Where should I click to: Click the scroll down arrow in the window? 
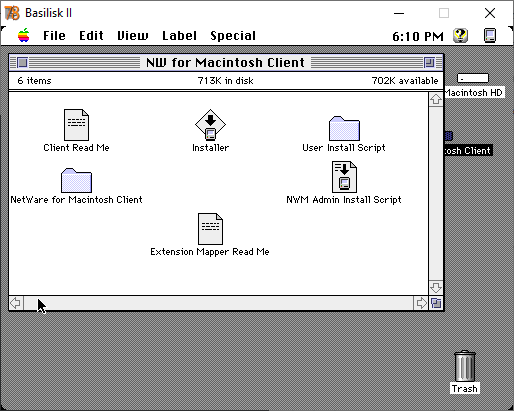pyautogui.click(x=436, y=287)
